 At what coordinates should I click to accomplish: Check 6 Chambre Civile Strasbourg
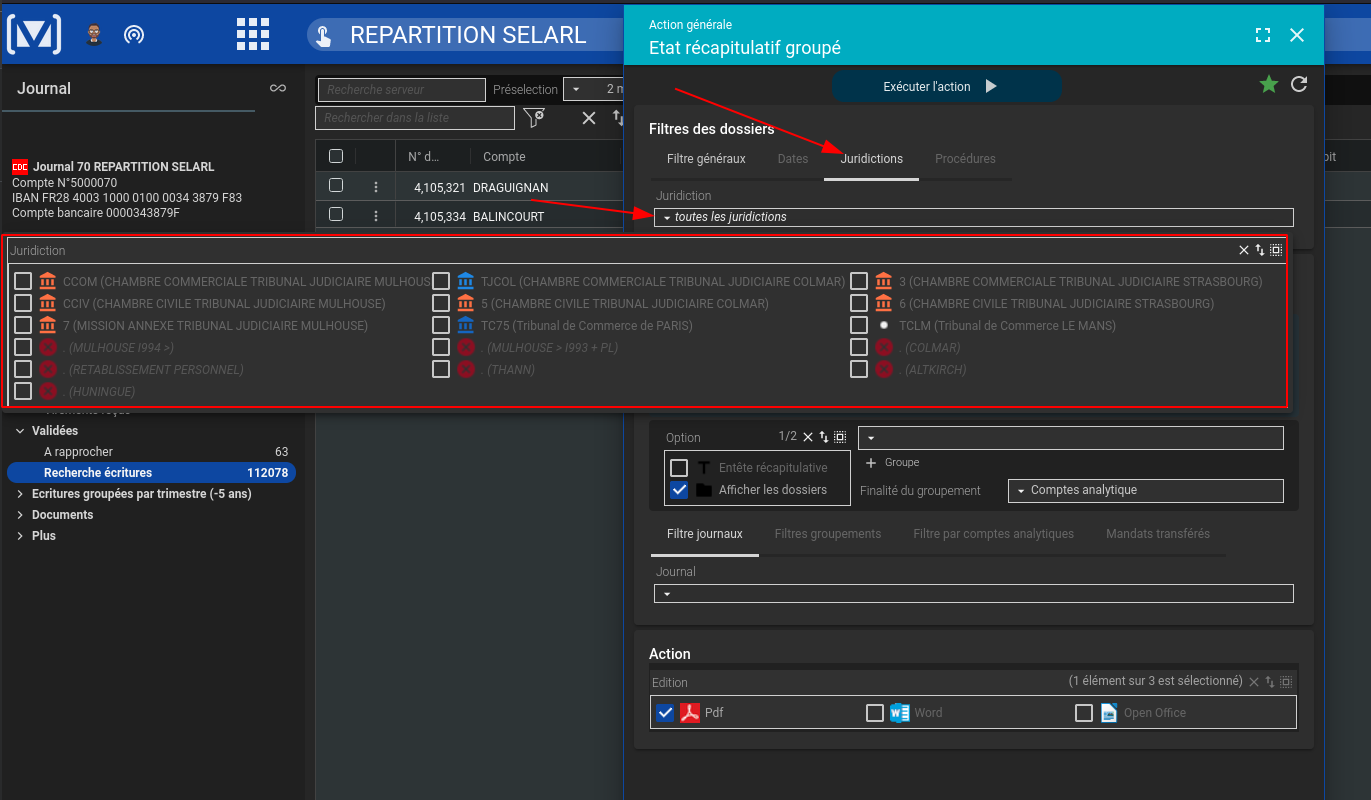[859, 303]
